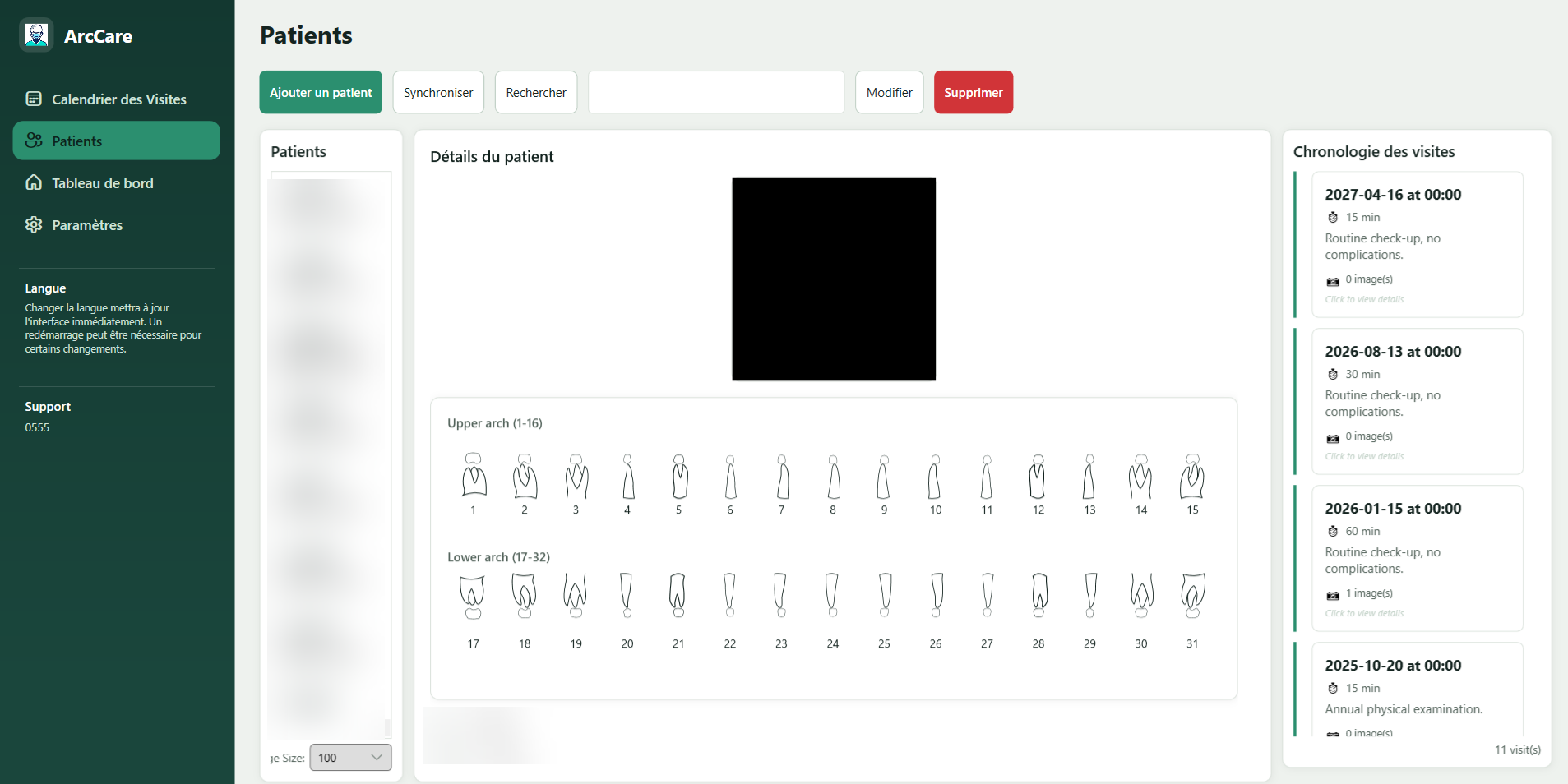1568x784 pixels.
Task: Select lower tooth 20 icon
Action: [x=627, y=596]
